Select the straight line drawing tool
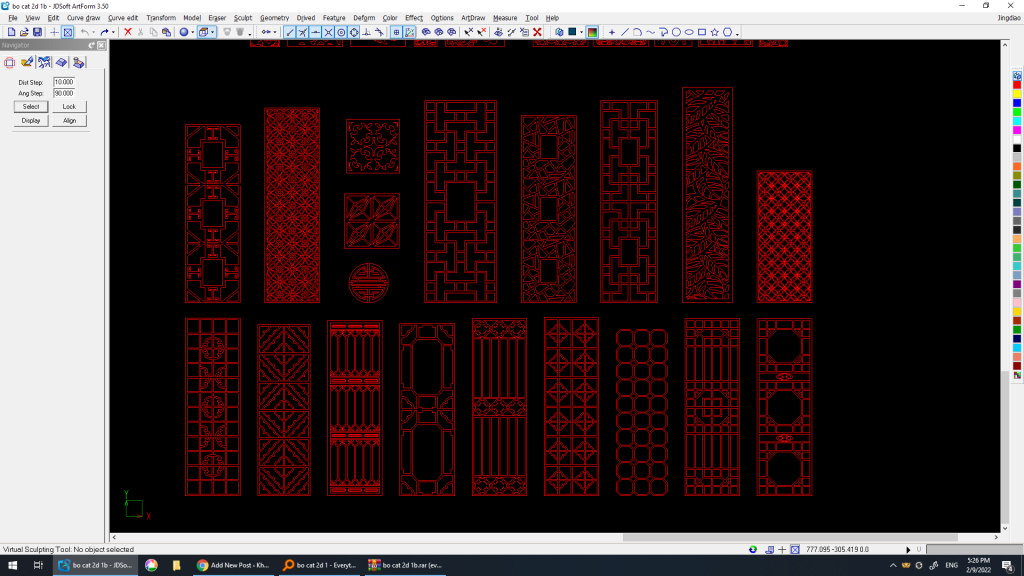 625,32
